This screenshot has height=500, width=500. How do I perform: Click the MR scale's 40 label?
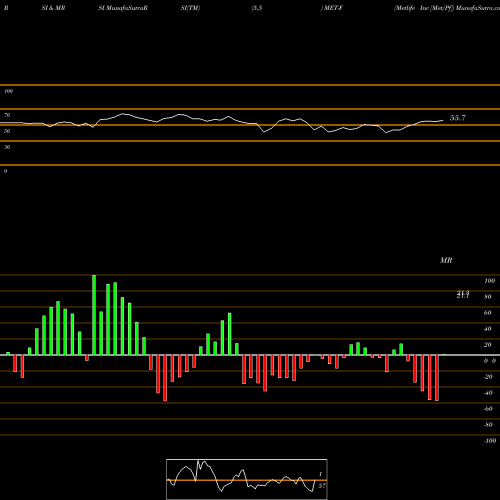(488, 329)
